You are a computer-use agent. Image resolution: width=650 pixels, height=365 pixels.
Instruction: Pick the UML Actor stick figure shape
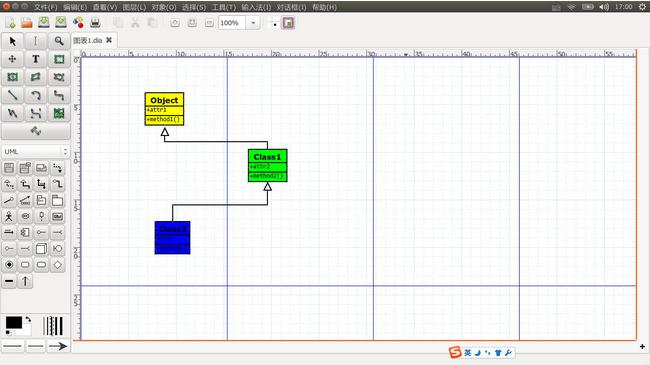tap(9, 216)
